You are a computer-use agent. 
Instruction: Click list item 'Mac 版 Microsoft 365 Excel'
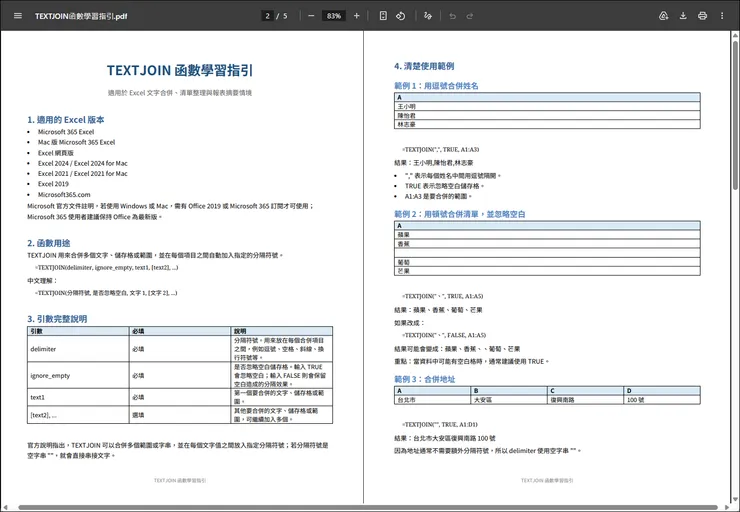point(76,142)
